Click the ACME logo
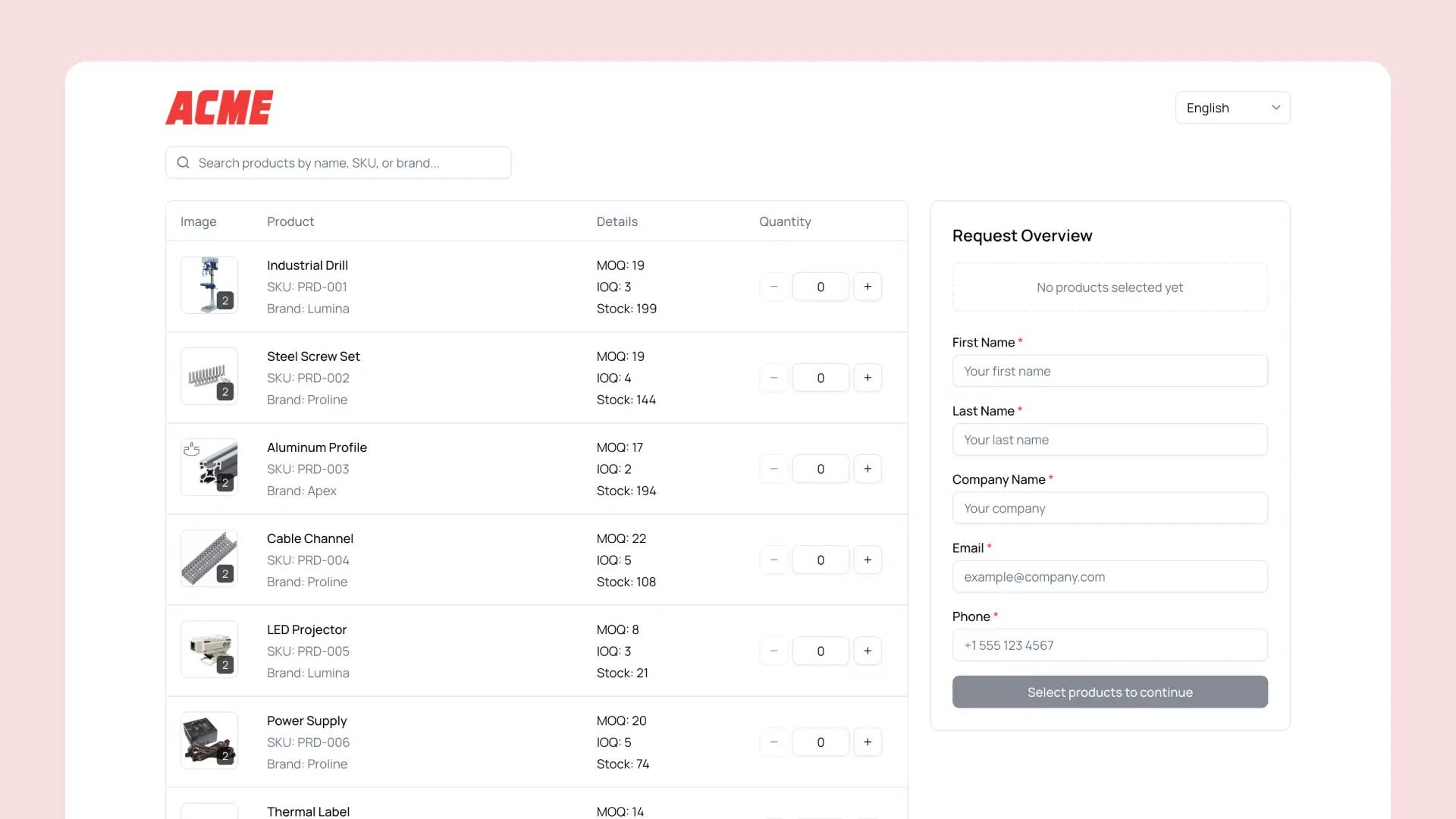 pos(219,108)
